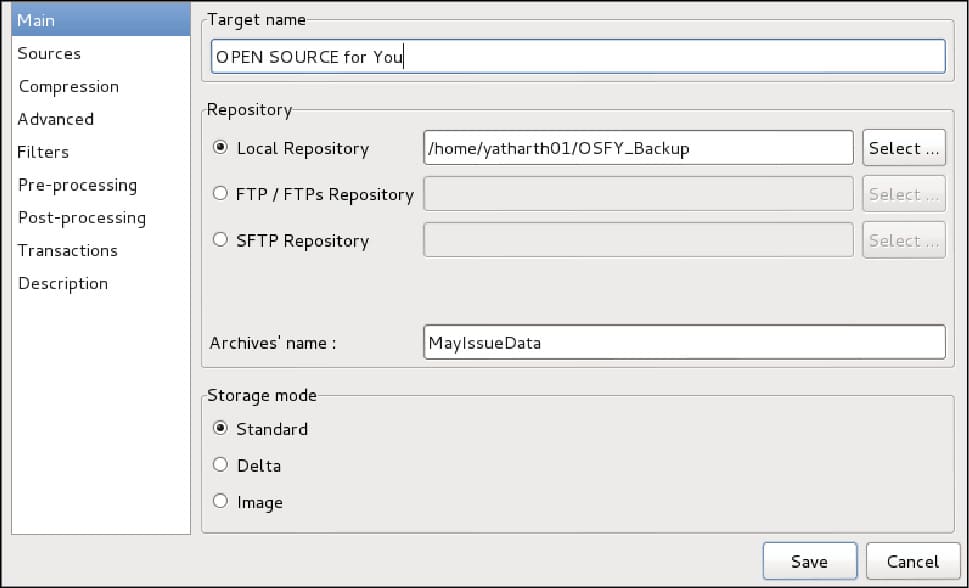Cancel the target dialog

click(912, 561)
